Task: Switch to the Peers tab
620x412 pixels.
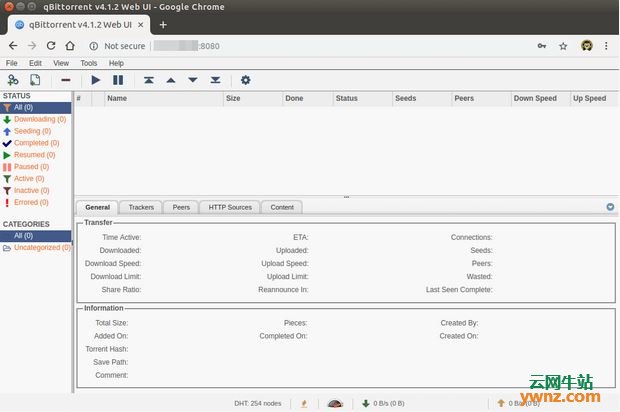Action: click(181, 207)
